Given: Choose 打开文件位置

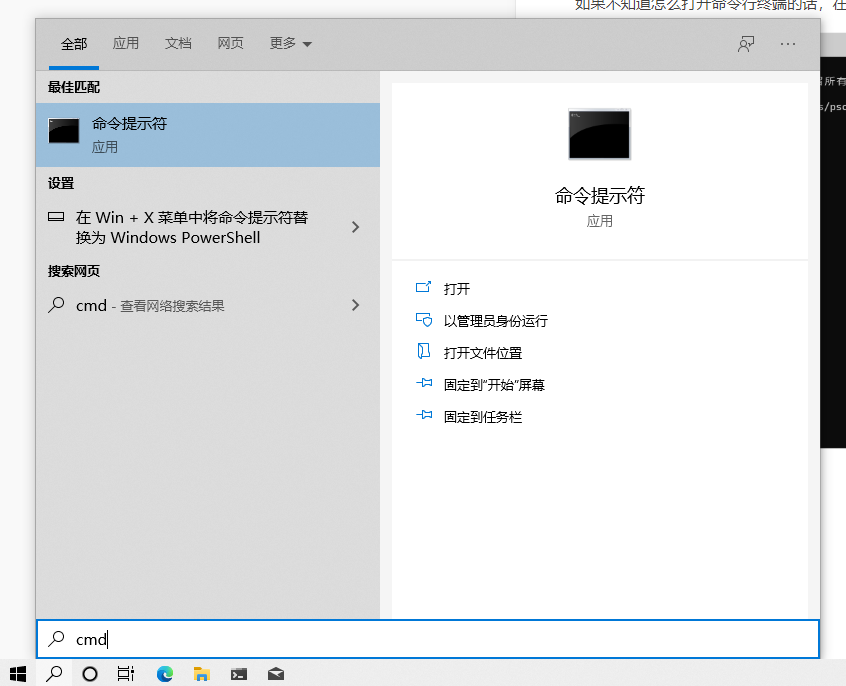Looking at the screenshot, I should click(x=483, y=353).
